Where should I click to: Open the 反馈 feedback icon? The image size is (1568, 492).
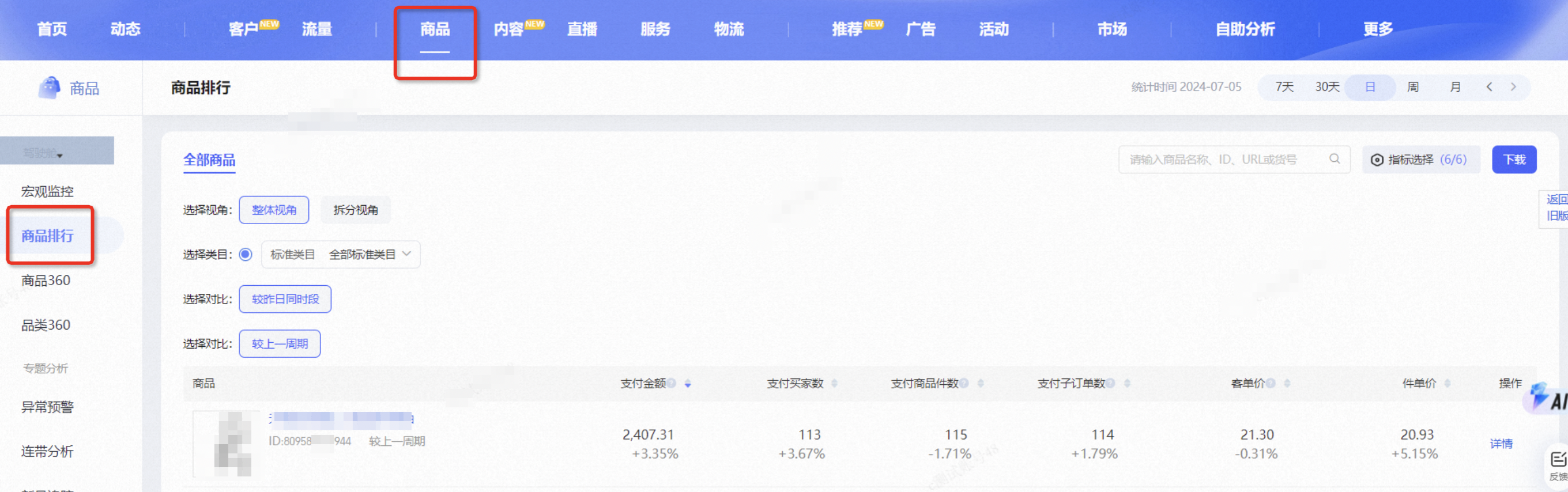[x=1557, y=465]
